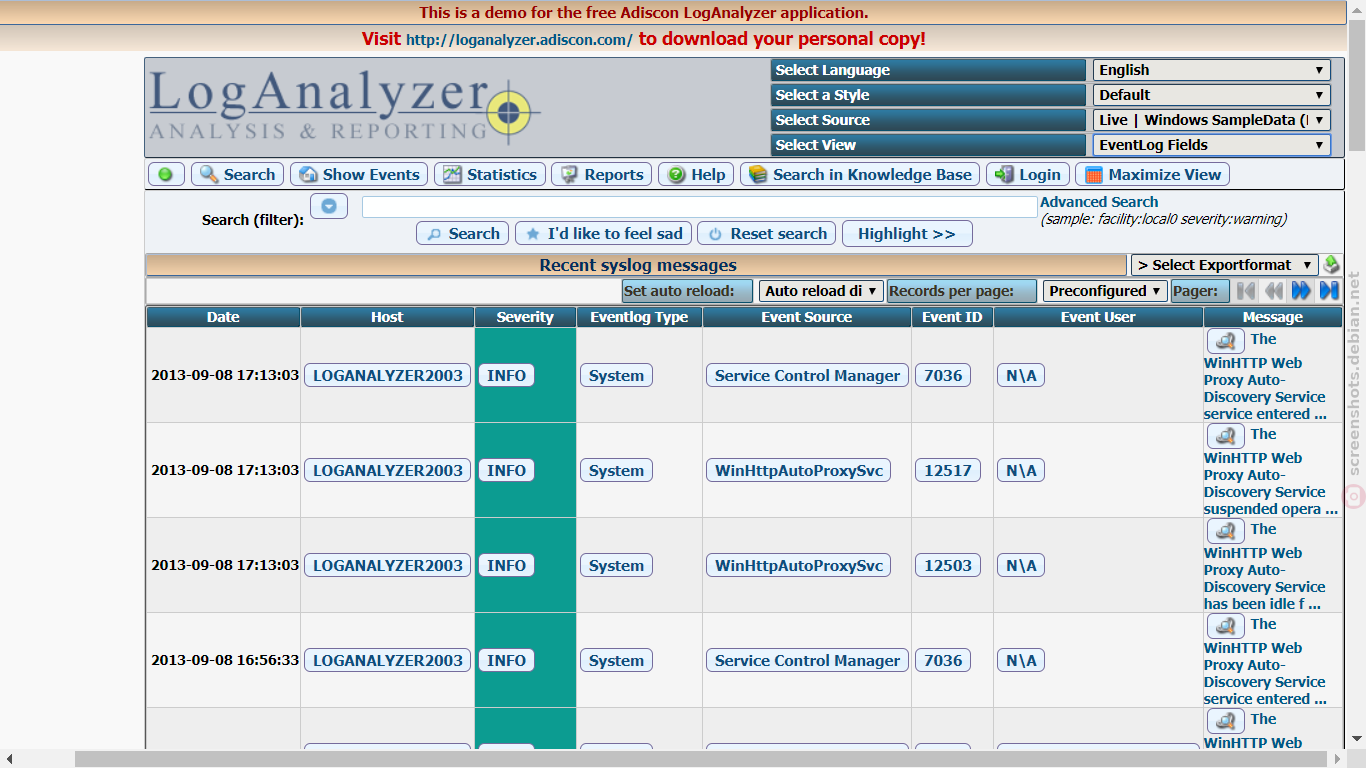Open details icon for event 12503 message
Viewport: 1366px width, 768px height.
click(1225, 531)
